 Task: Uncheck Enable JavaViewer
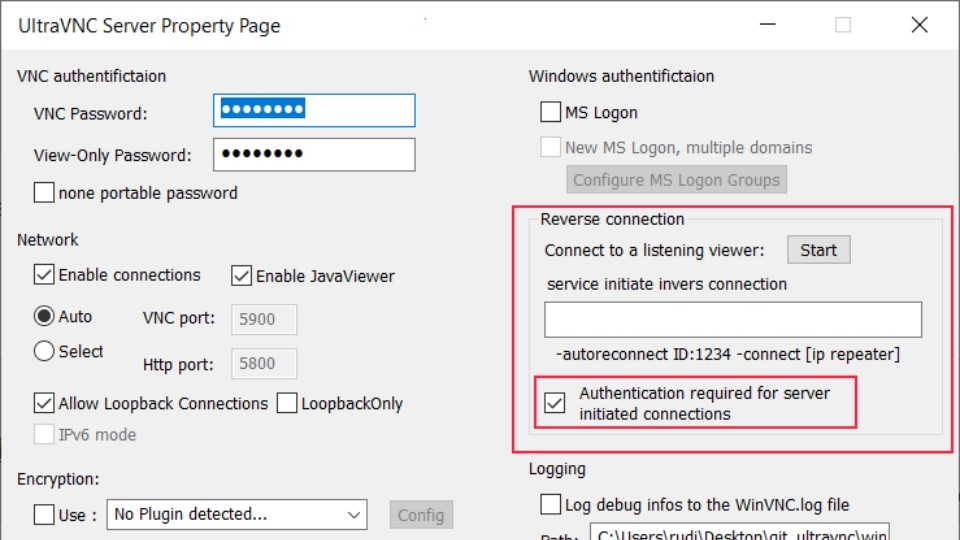(241, 276)
